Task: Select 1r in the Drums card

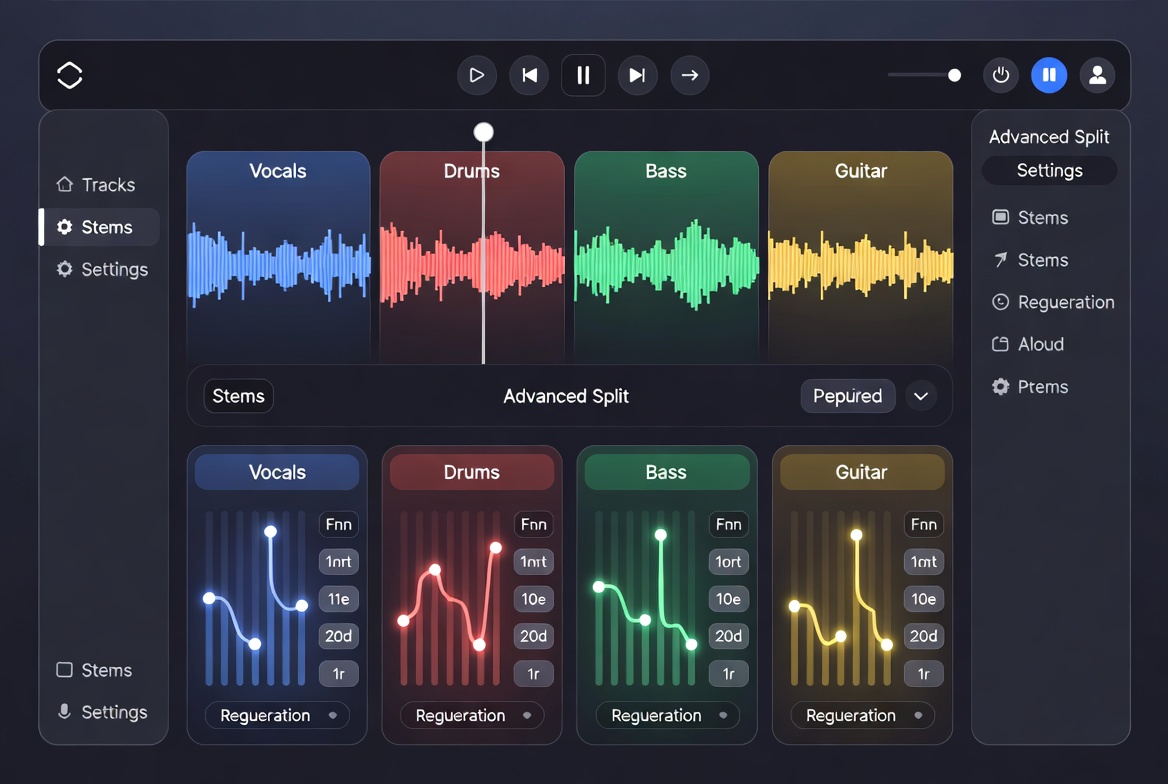Action: [533, 674]
